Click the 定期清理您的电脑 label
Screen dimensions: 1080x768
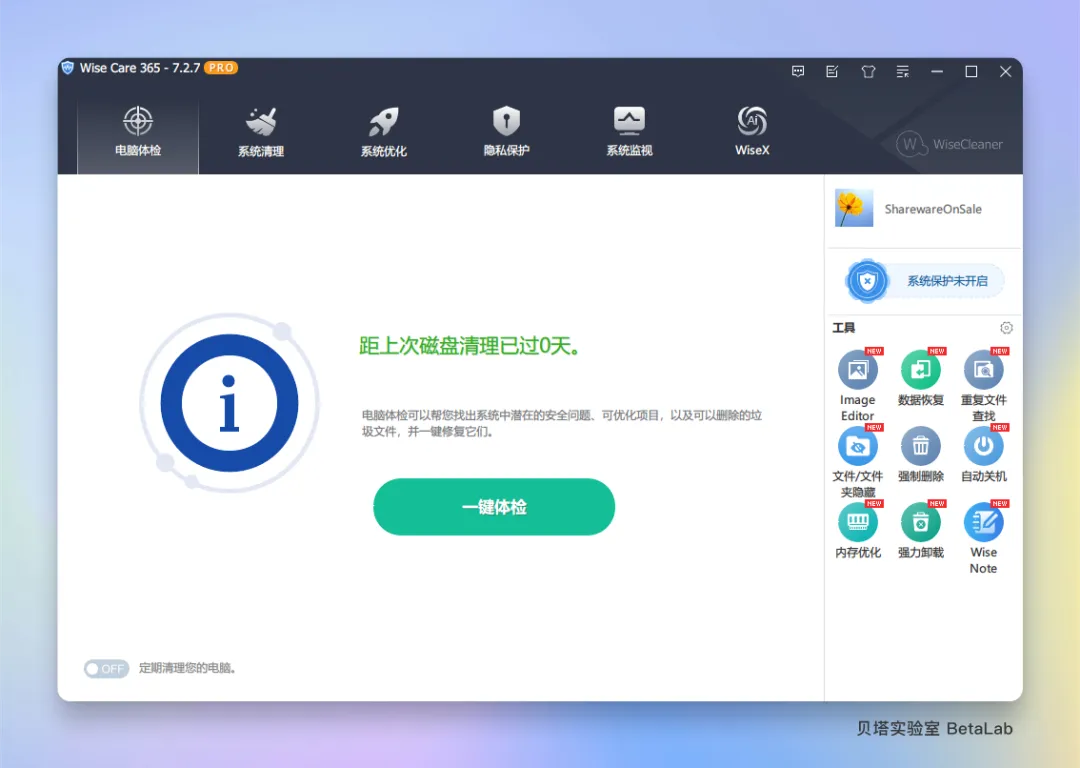click(187, 668)
